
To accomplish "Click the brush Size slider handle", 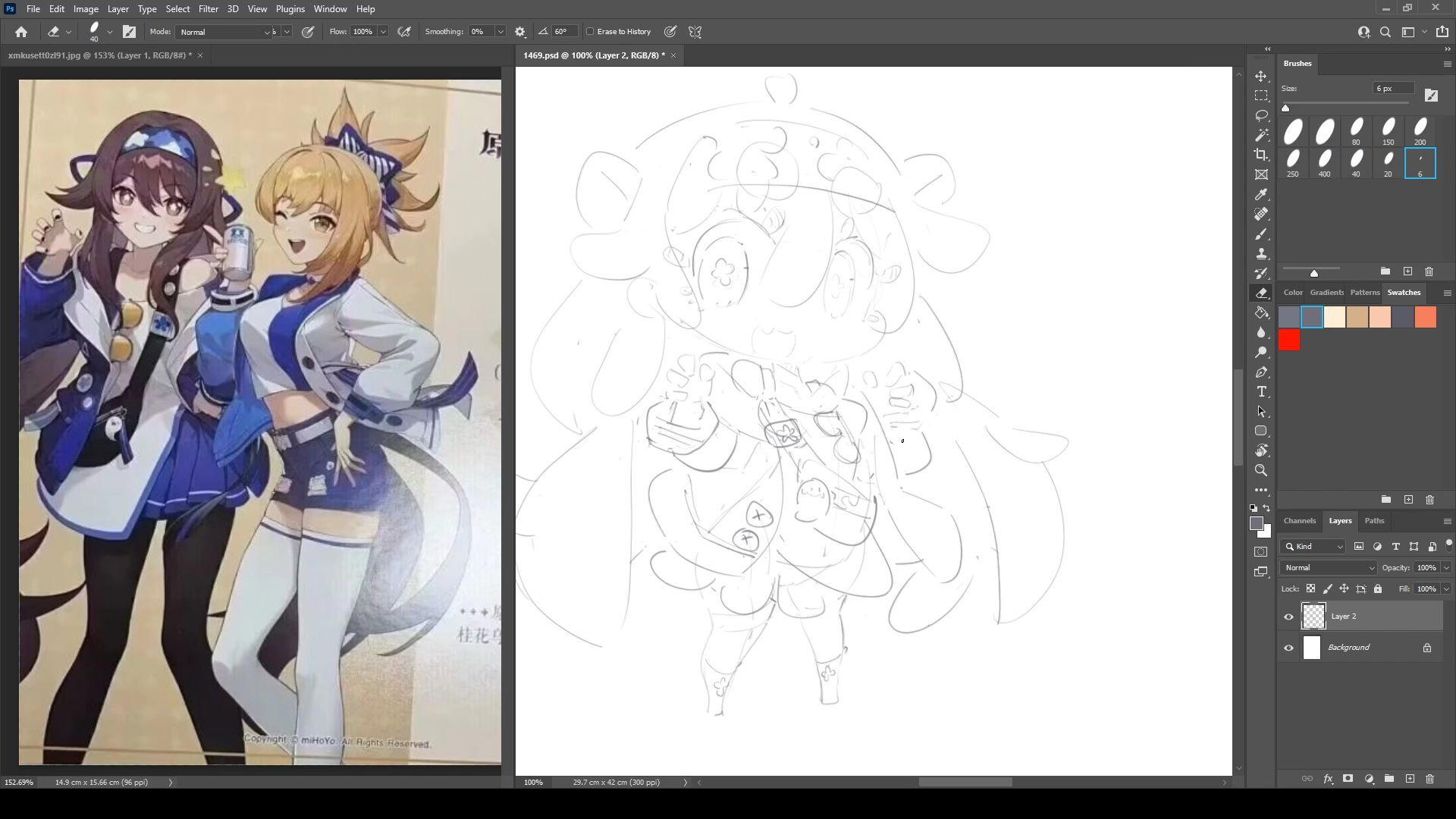I will click(x=1285, y=108).
